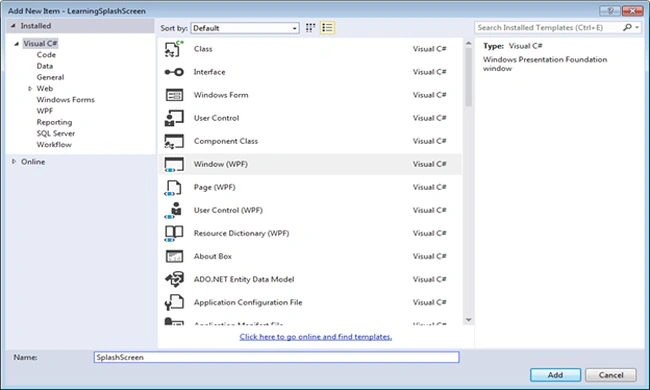The height and width of the screenshot is (390, 650).
Task: Click the Resource Dictionary (WPF) label
Action: (x=241, y=233)
